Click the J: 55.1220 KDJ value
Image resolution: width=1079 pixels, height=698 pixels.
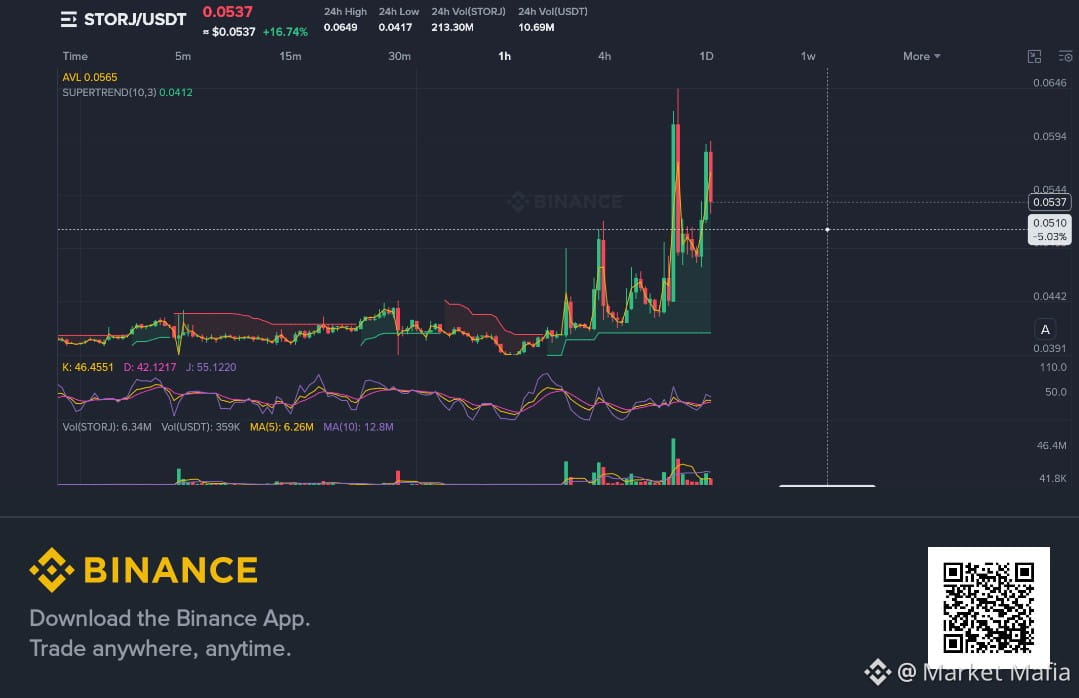(x=211, y=368)
